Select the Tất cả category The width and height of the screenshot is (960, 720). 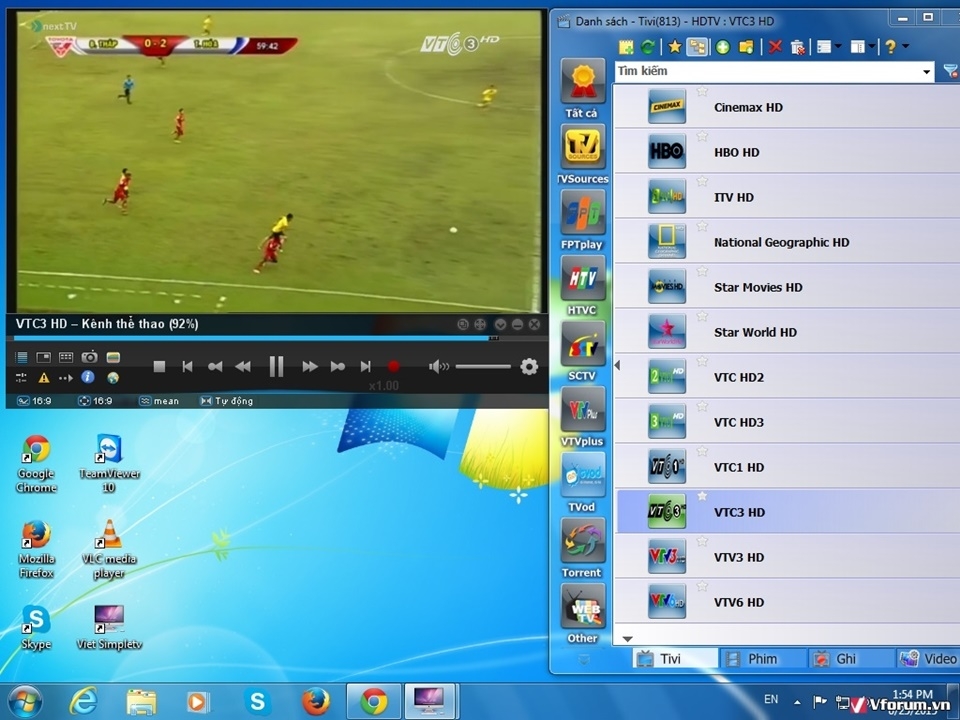582,89
